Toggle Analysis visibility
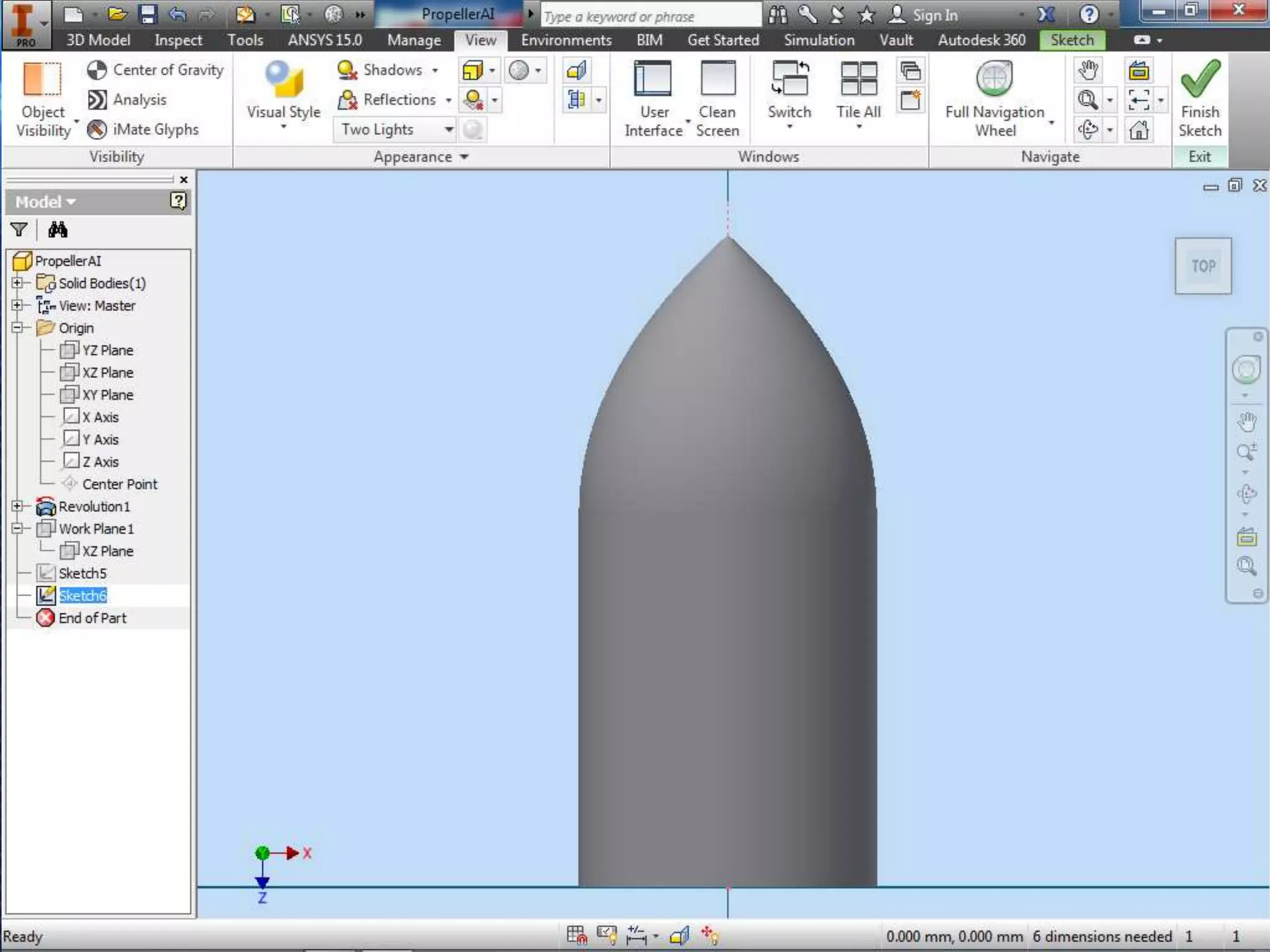Image resolution: width=1270 pixels, height=952 pixels. [x=97, y=100]
